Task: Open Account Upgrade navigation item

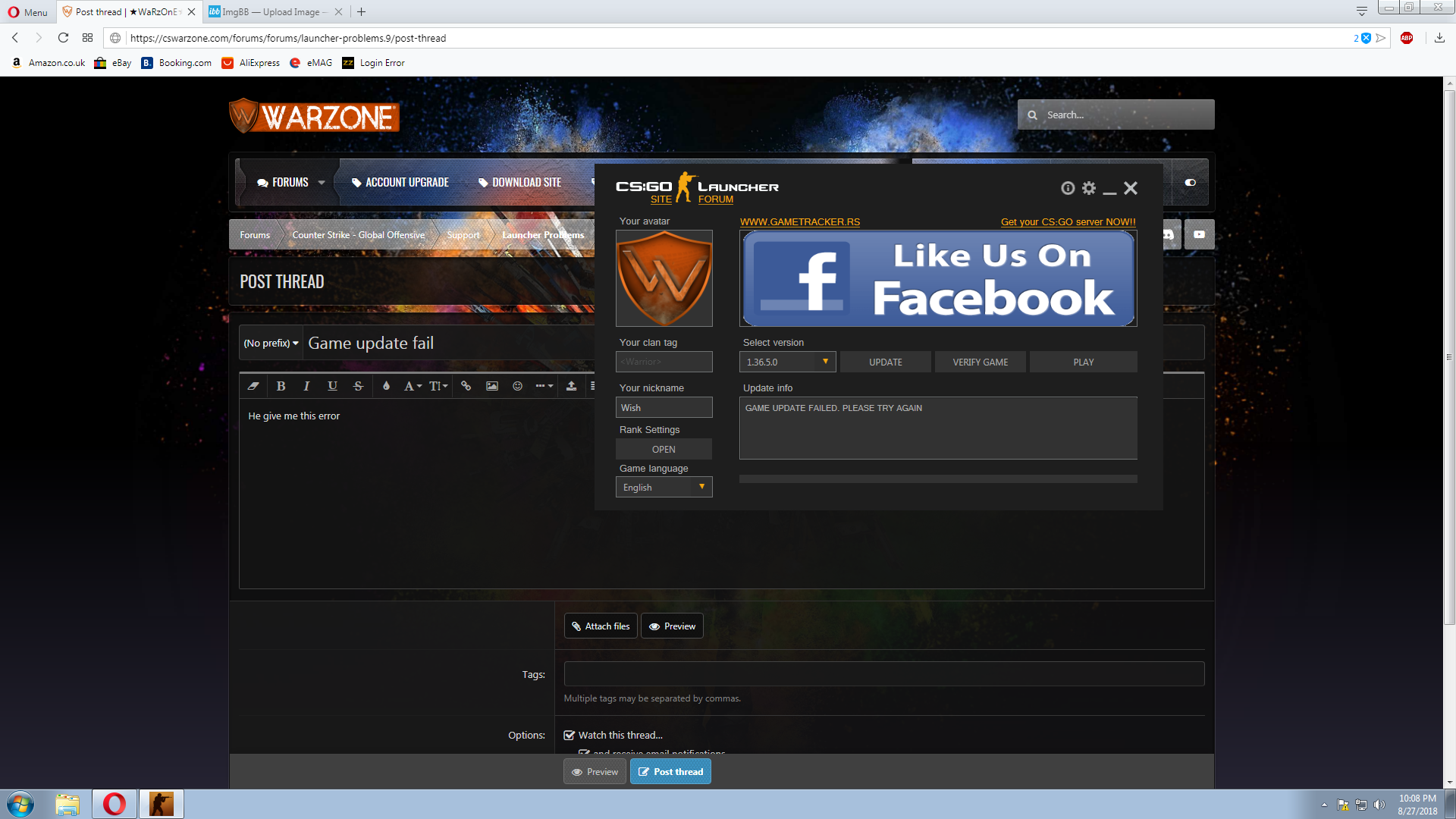Action: click(400, 183)
